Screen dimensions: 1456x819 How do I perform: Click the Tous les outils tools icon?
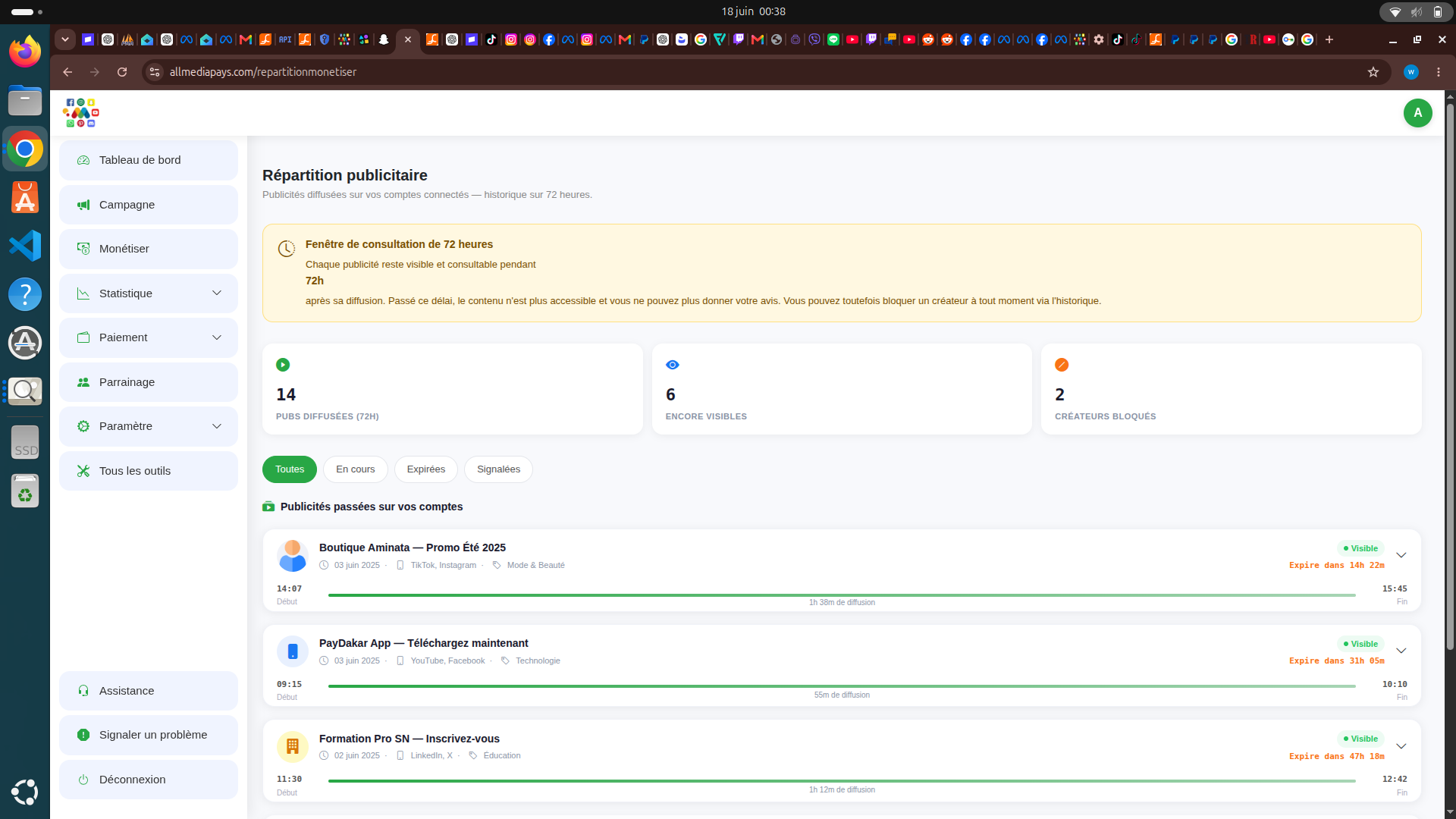pos(83,471)
